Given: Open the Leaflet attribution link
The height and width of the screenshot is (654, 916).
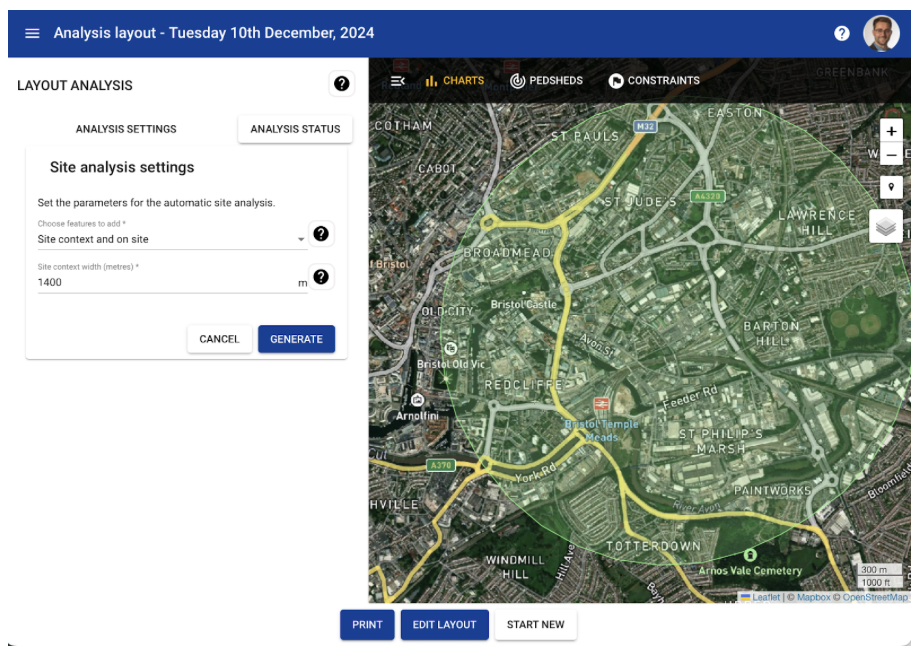Looking at the screenshot, I should pos(765,597).
